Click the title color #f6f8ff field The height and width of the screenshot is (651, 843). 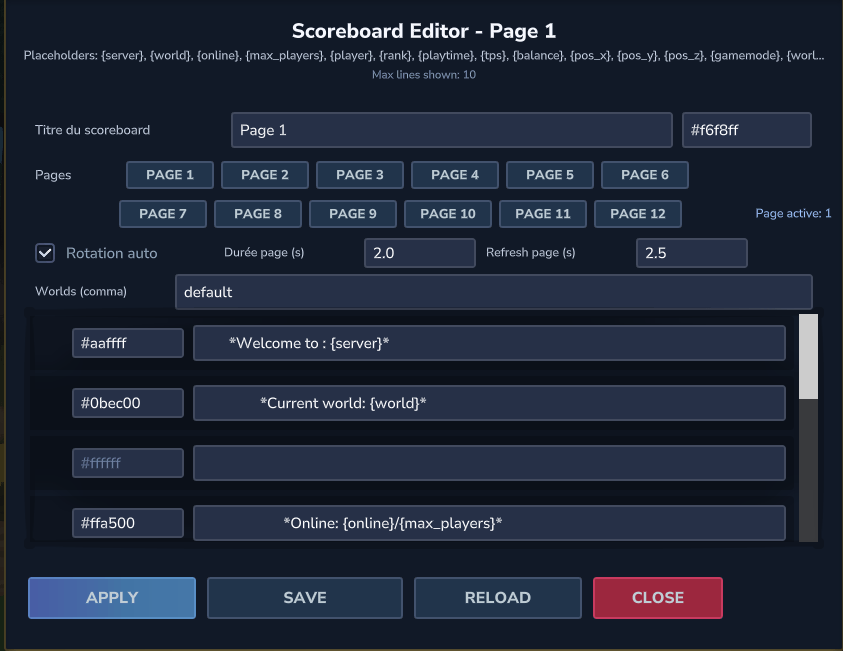(746, 130)
